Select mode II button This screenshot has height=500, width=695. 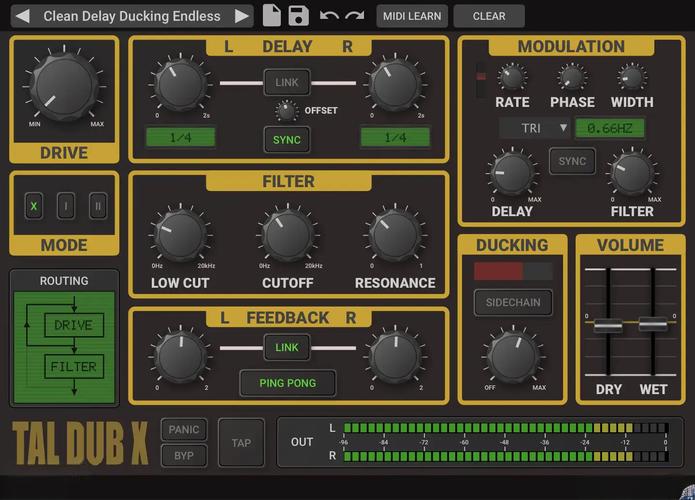click(x=98, y=206)
